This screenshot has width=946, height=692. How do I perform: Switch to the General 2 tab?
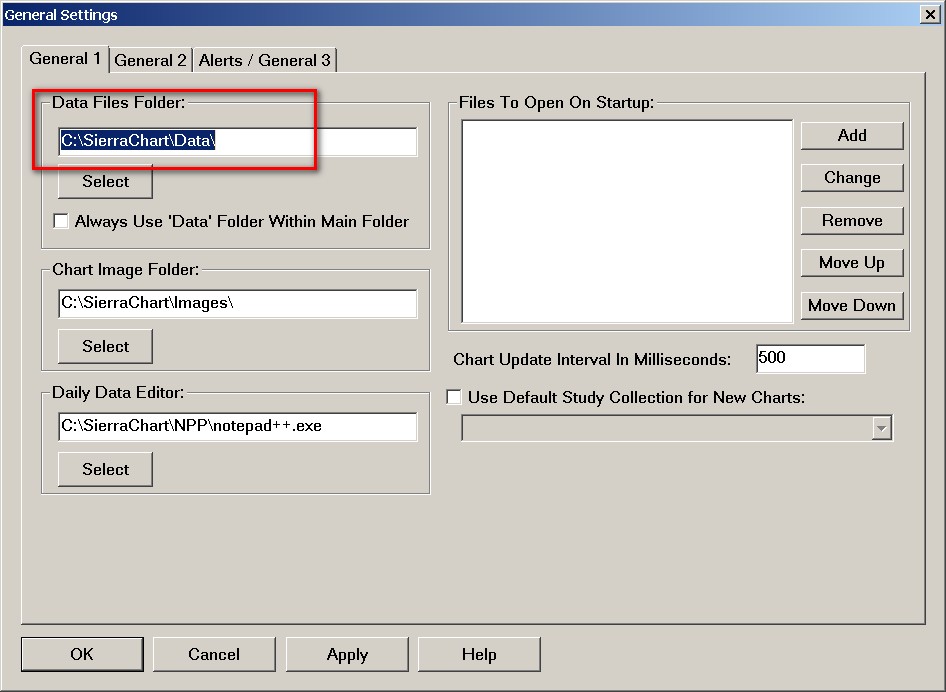(151, 60)
